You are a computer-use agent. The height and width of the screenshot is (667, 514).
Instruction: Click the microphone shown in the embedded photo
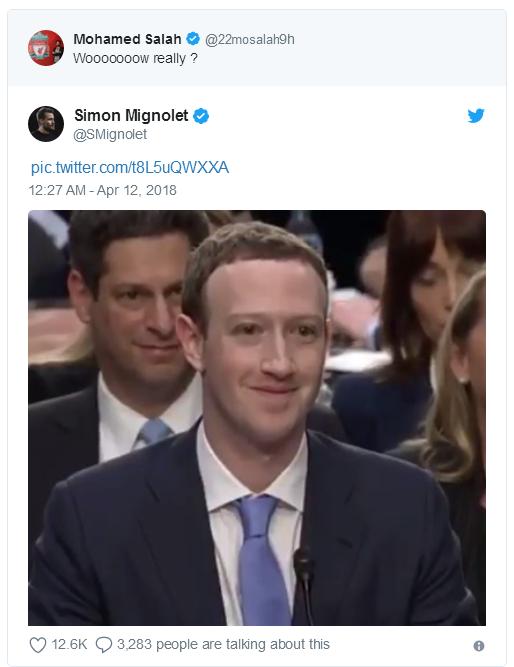305,583
